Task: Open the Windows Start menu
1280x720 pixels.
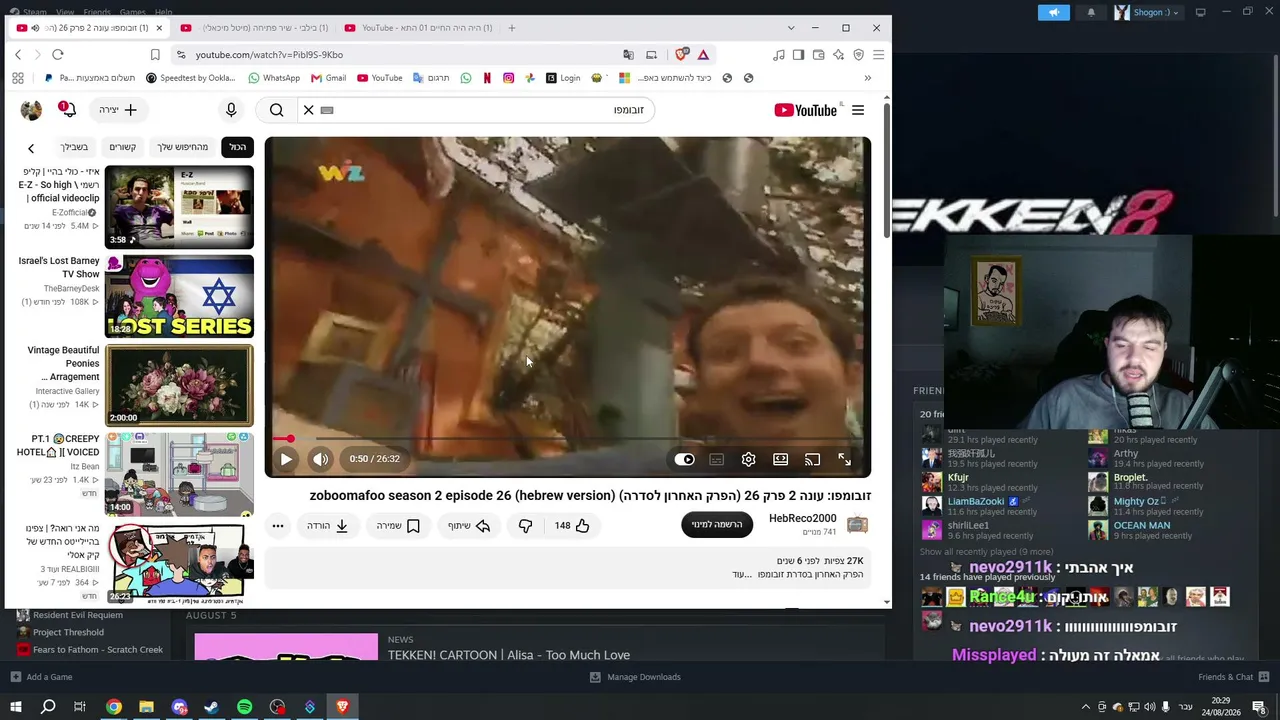Action: click(16, 707)
